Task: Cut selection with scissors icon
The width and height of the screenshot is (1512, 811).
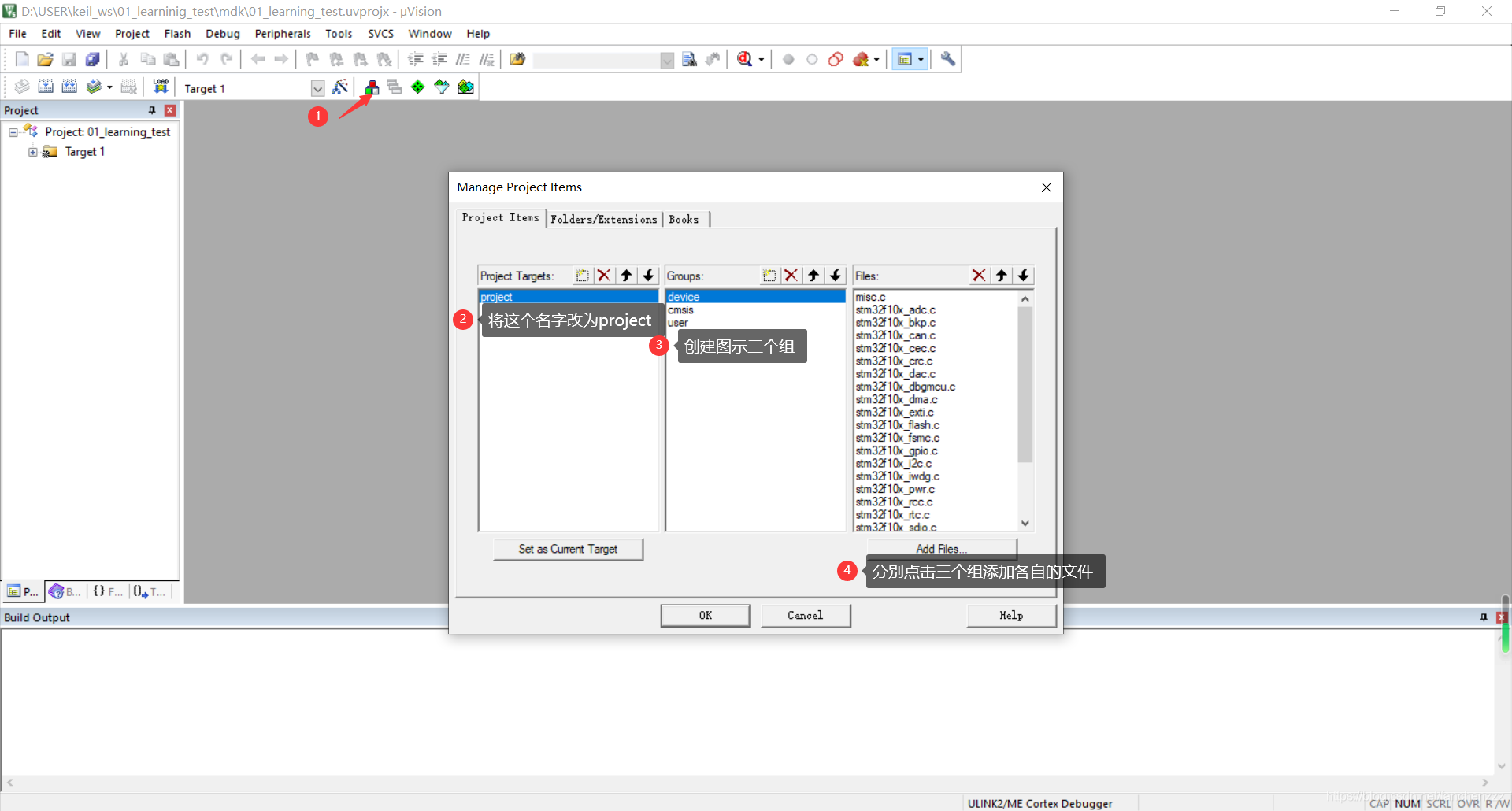Action: click(x=124, y=59)
